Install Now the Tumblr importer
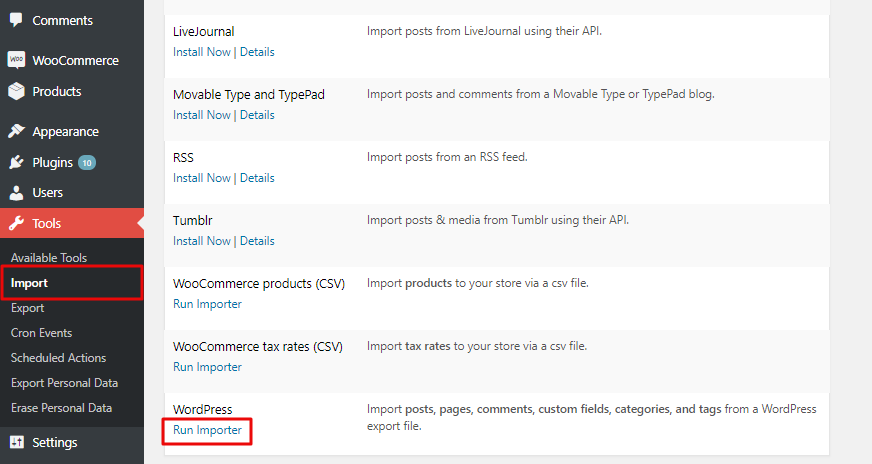 point(201,241)
